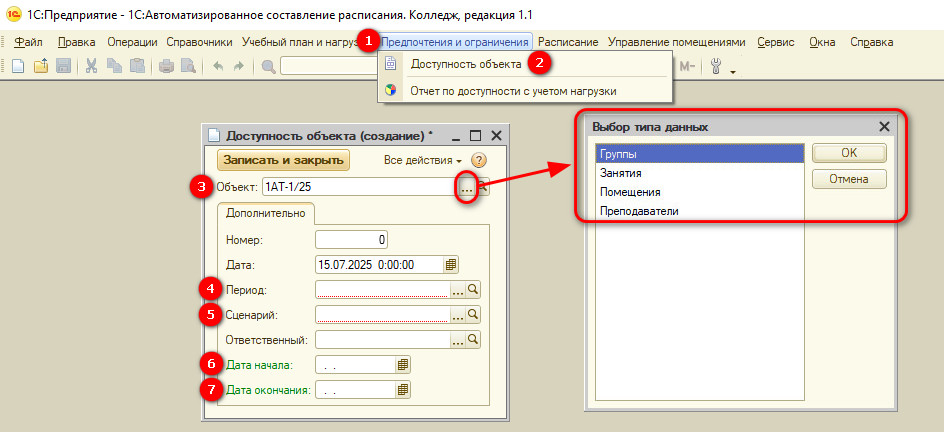Click the Записать и закрыть button
The height and width of the screenshot is (432, 944).
tap(283, 160)
